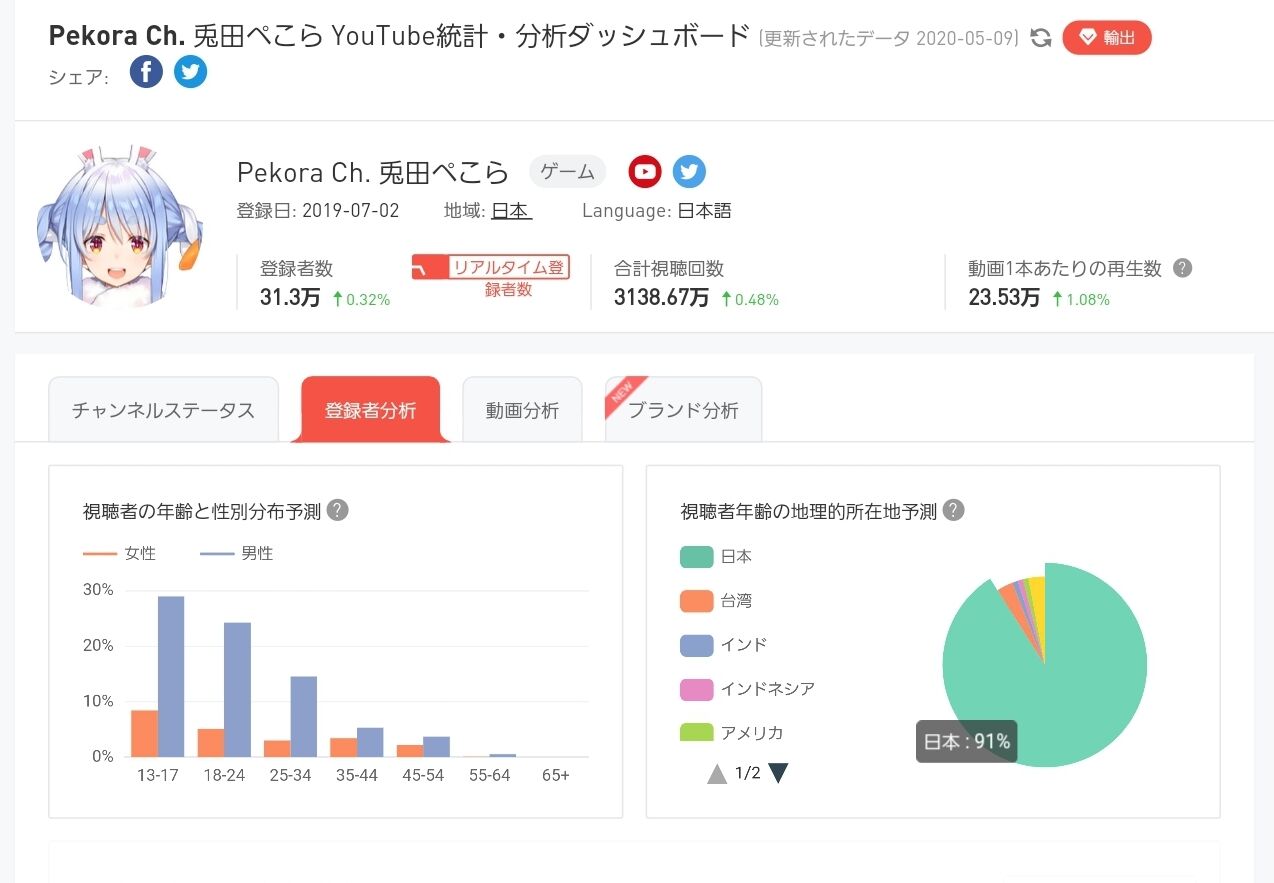Show help for 地理的所在地予測 chart
Viewport: 1274px width, 883px height.
954,510
